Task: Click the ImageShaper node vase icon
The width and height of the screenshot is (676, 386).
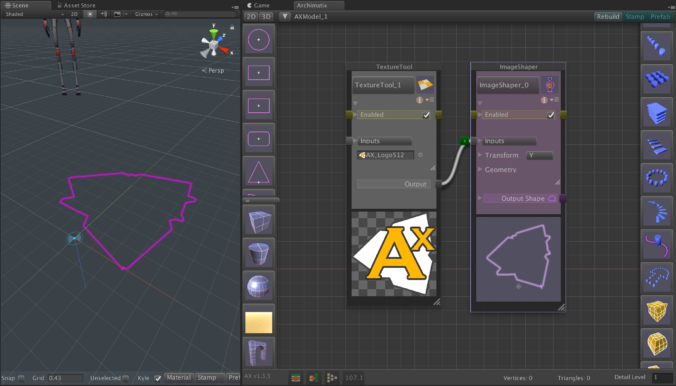Action: [x=550, y=85]
